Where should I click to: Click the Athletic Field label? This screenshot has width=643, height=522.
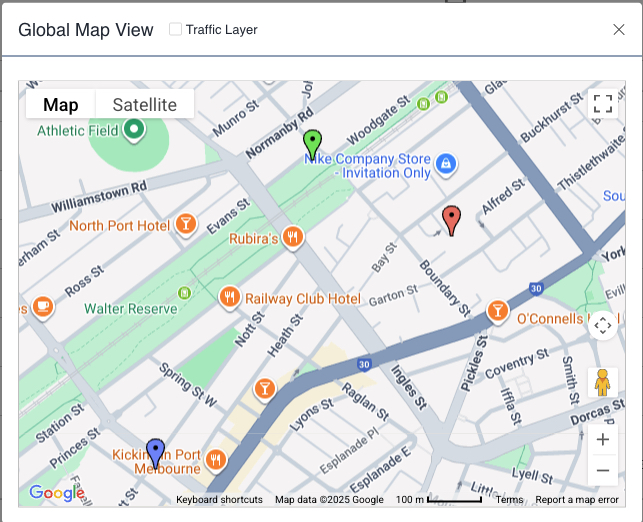78,131
